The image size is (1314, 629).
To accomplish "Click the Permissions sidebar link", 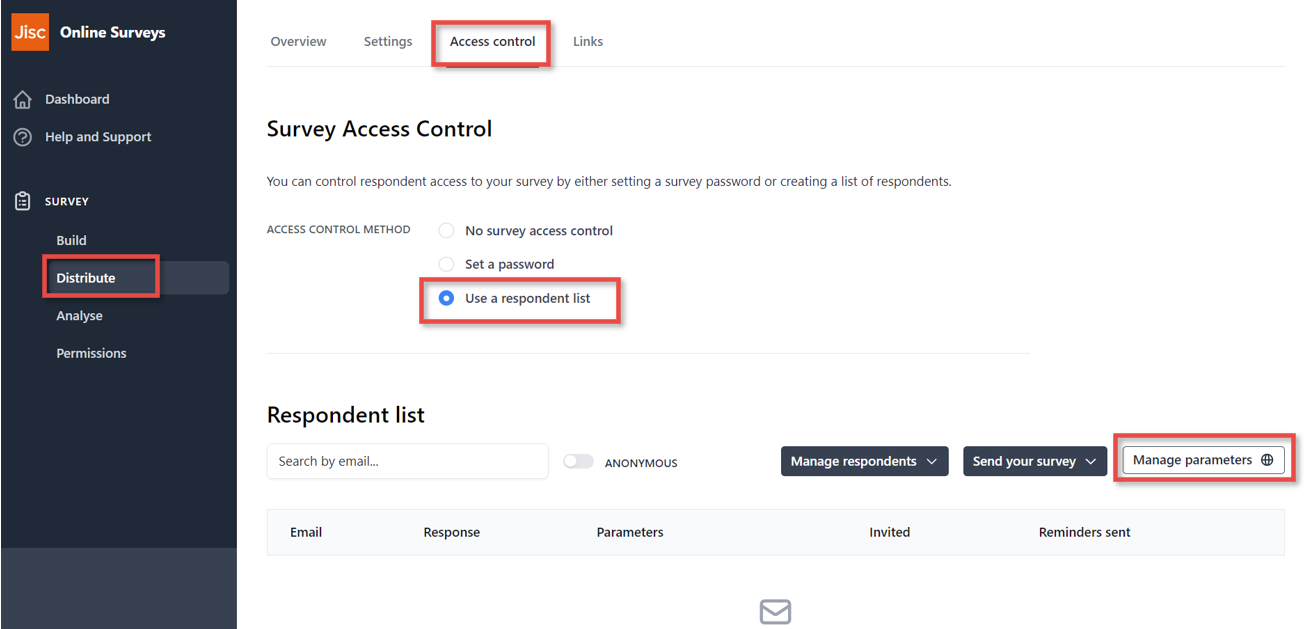I will 91,353.
